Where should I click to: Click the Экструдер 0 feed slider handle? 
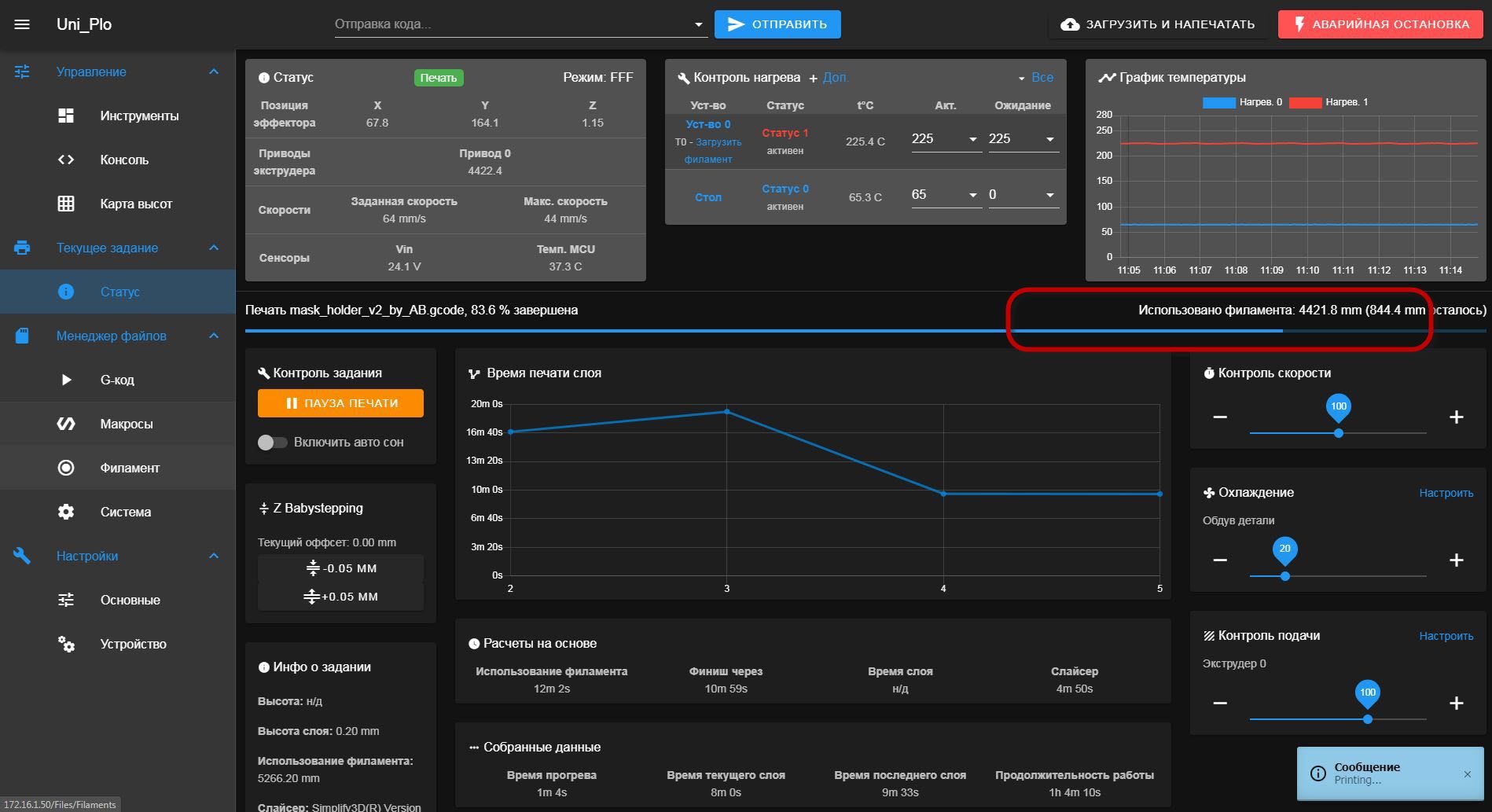click(1367, 719)
